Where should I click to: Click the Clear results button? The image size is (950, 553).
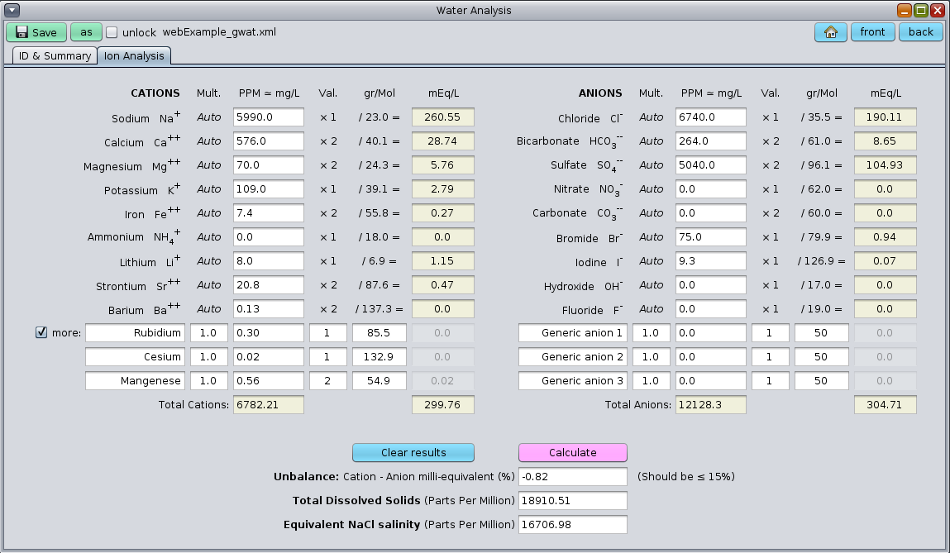pyautogui.click(x=413, y=452)
